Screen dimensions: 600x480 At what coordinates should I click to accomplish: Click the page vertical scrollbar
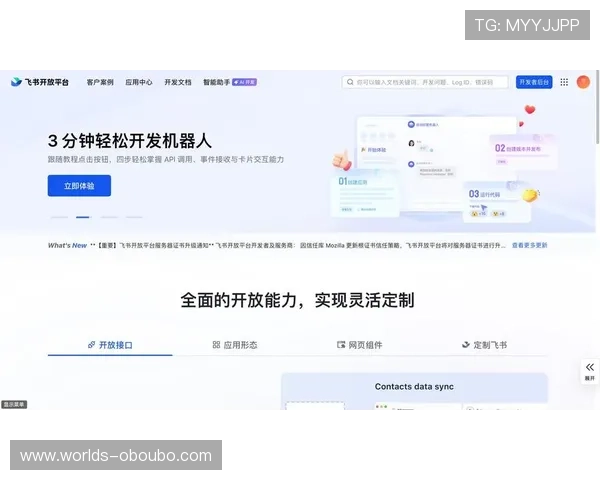click(x=597, y=107)
